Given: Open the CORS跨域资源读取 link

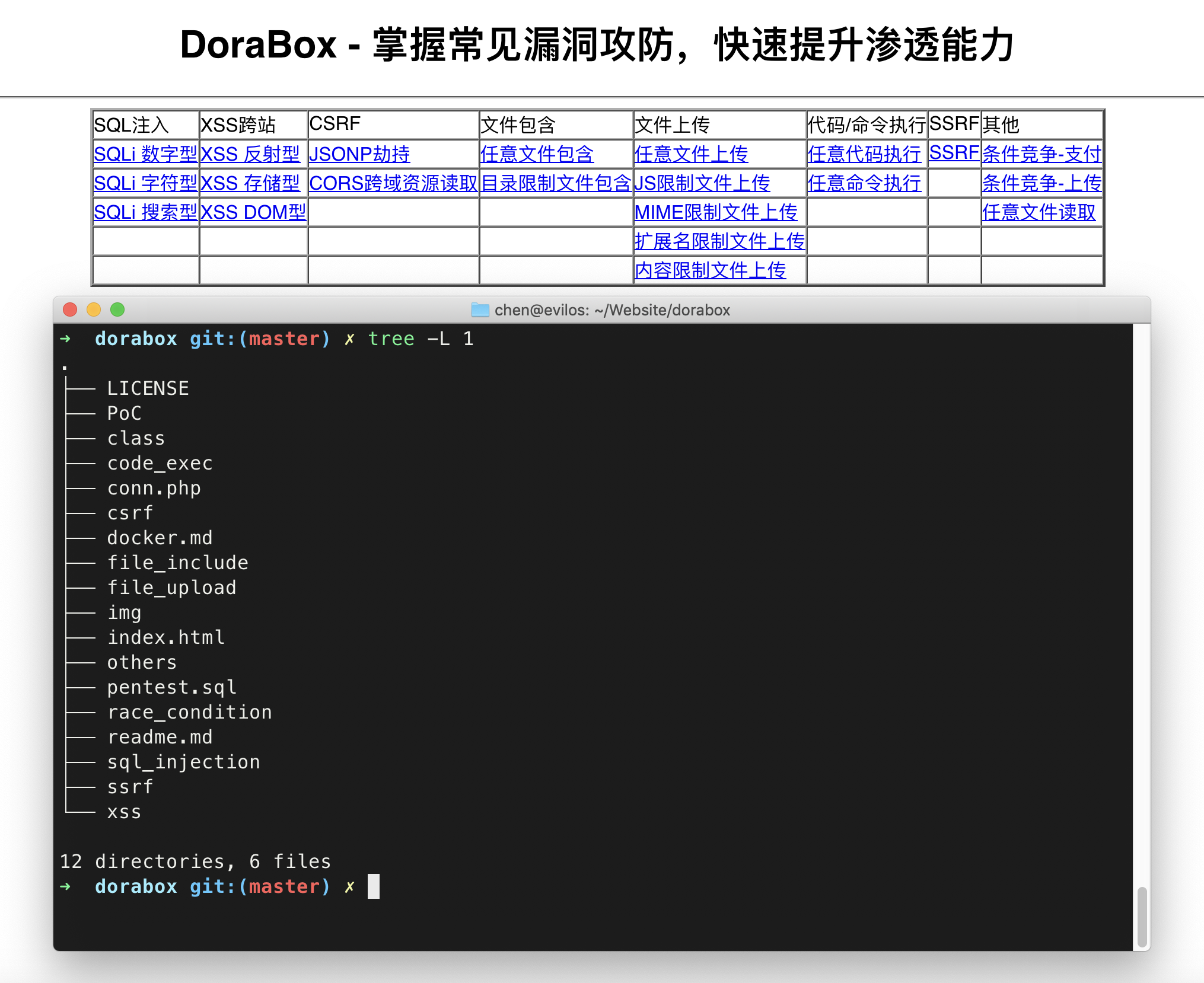Looking at the screenshot, I should pyautogui.click(x=393, y=183).
